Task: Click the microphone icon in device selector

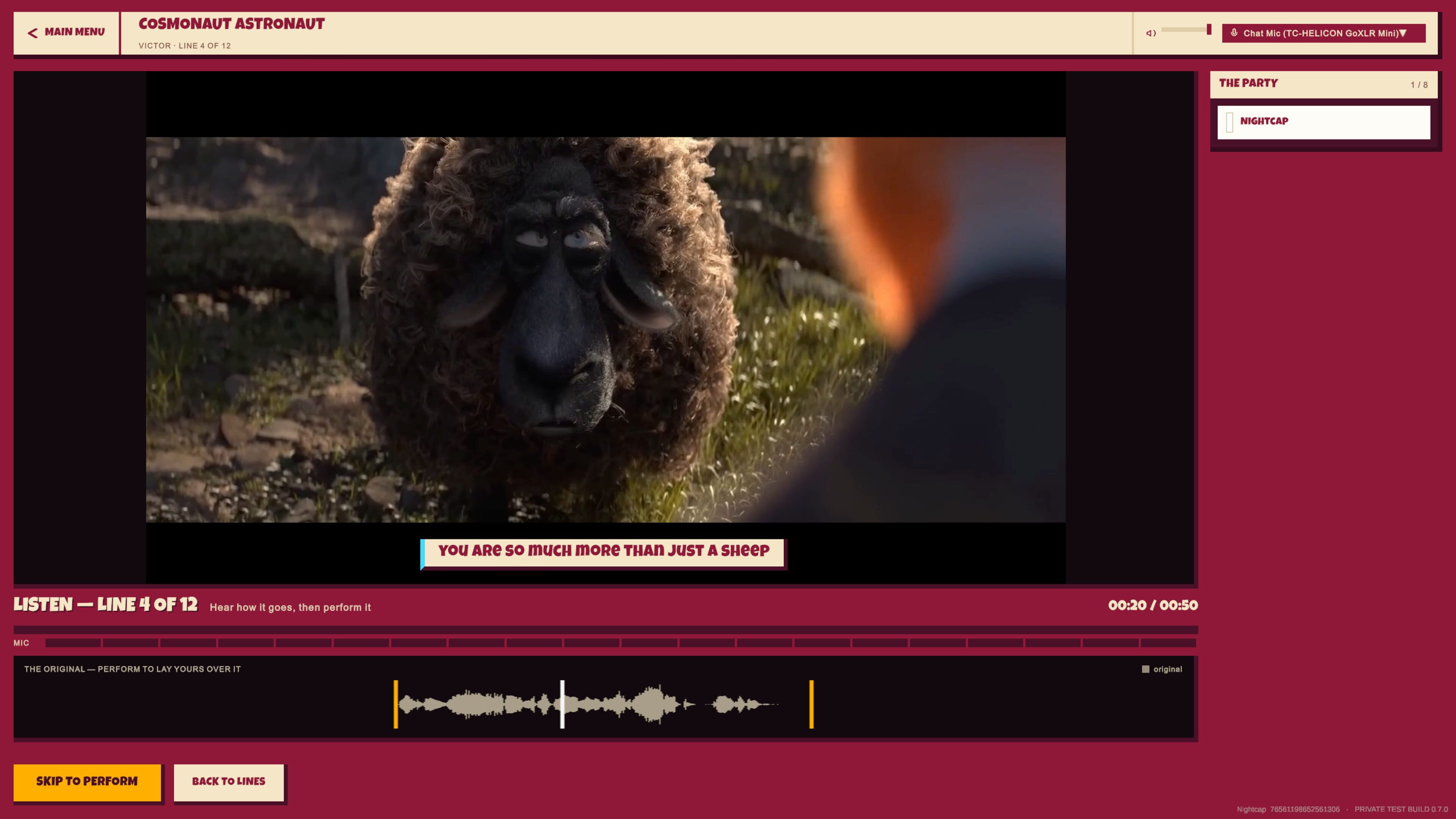Action: pos(1234,33)
